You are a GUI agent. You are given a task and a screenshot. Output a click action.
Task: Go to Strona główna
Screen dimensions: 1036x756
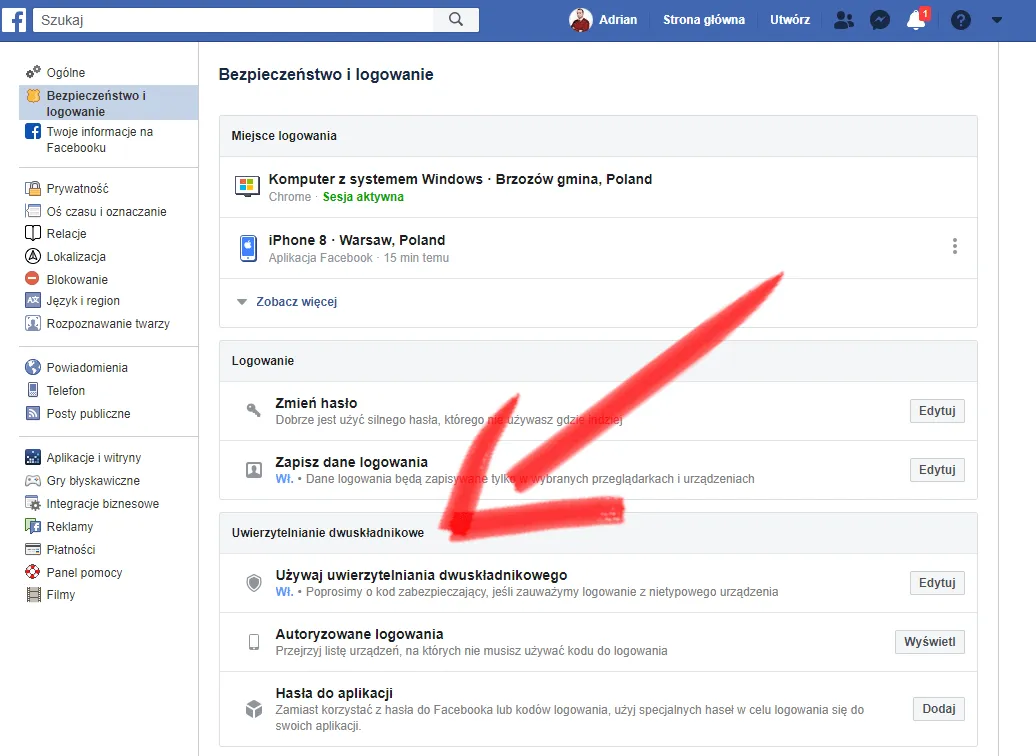[x=703, y=19]
